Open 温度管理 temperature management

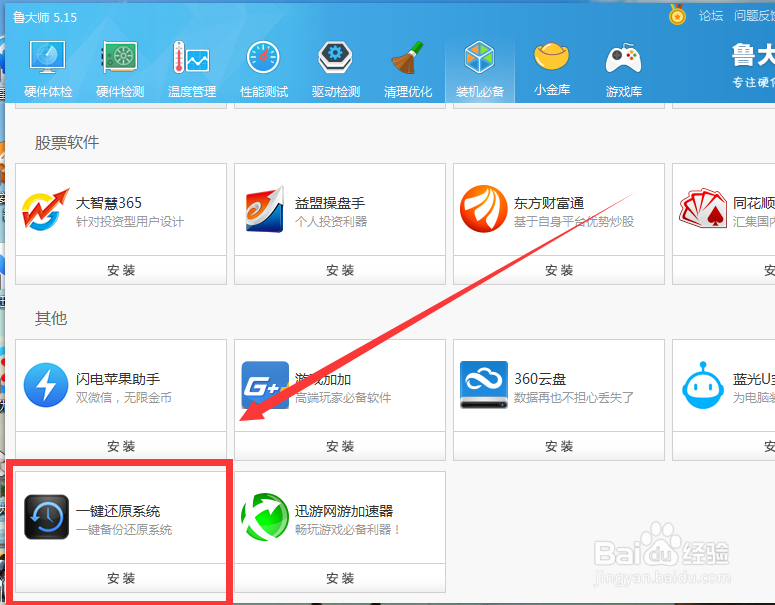pos(192,69)
